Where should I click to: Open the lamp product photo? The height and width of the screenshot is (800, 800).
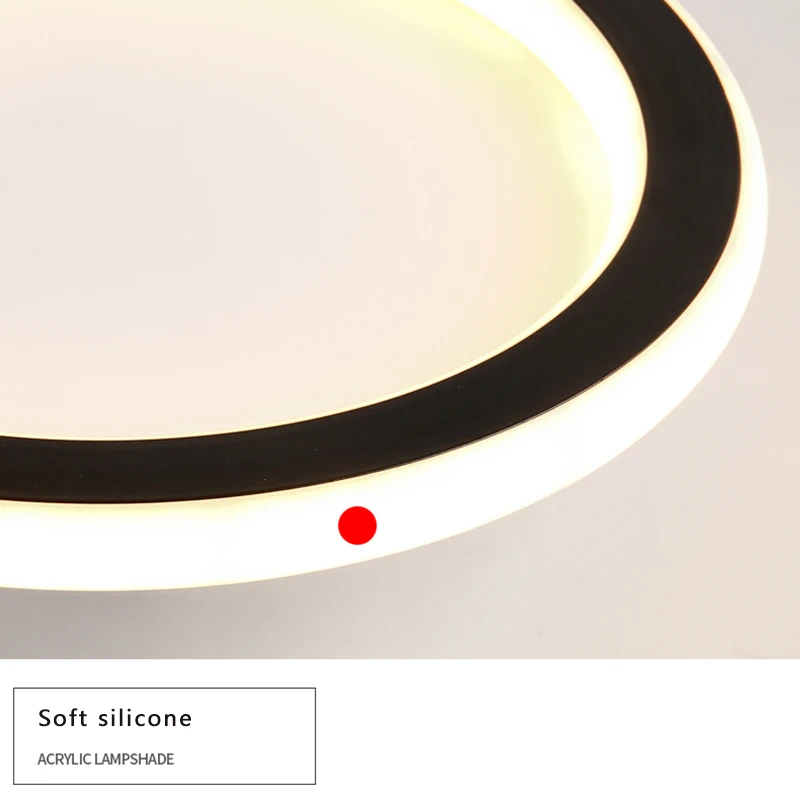click(400, 329)
